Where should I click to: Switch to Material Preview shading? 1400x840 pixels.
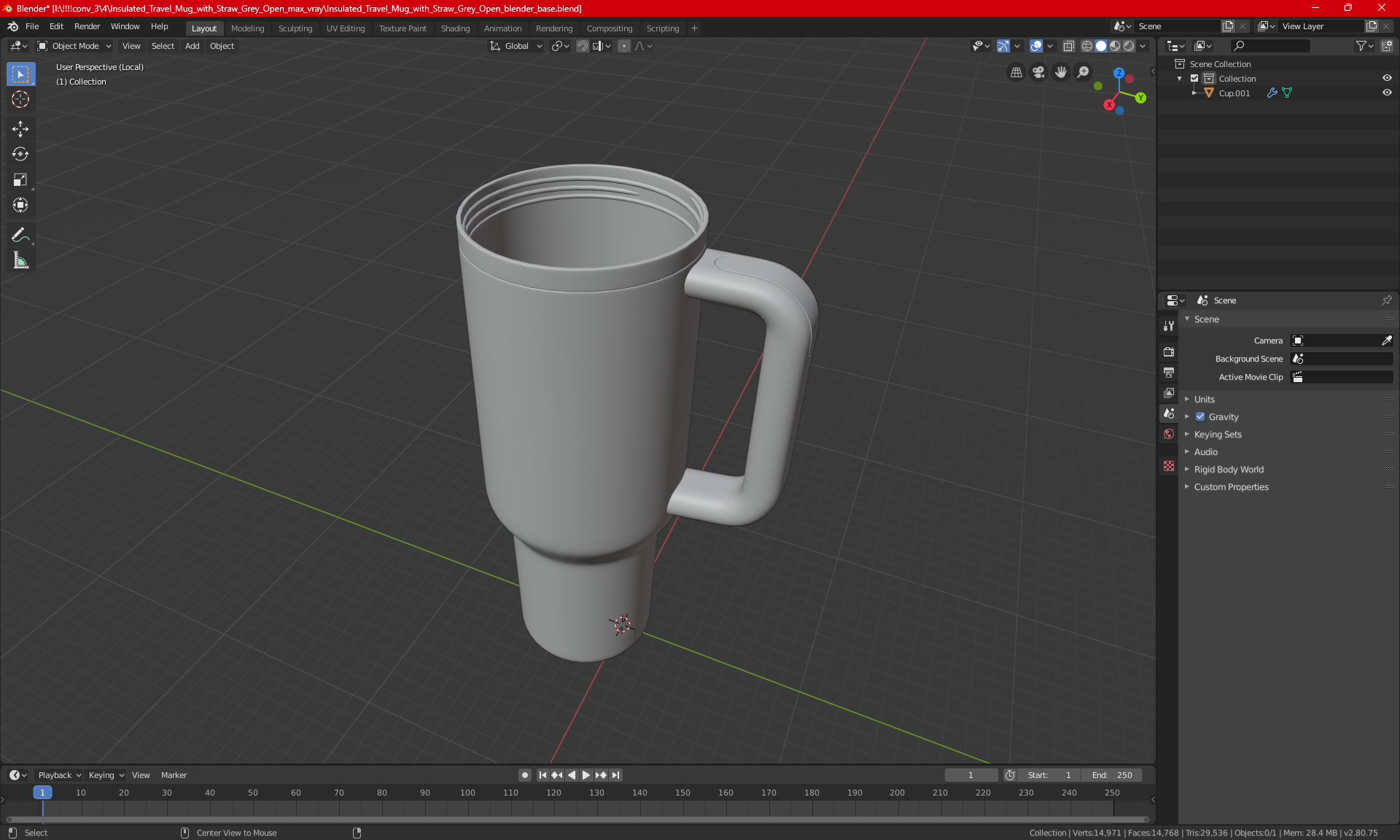1115,46
